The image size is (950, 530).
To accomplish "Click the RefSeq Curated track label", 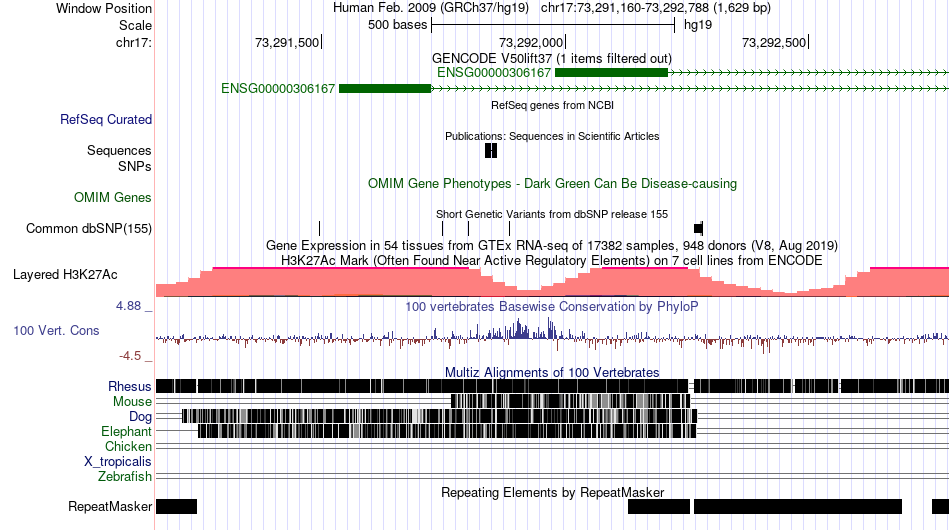I will pos(106,119).
